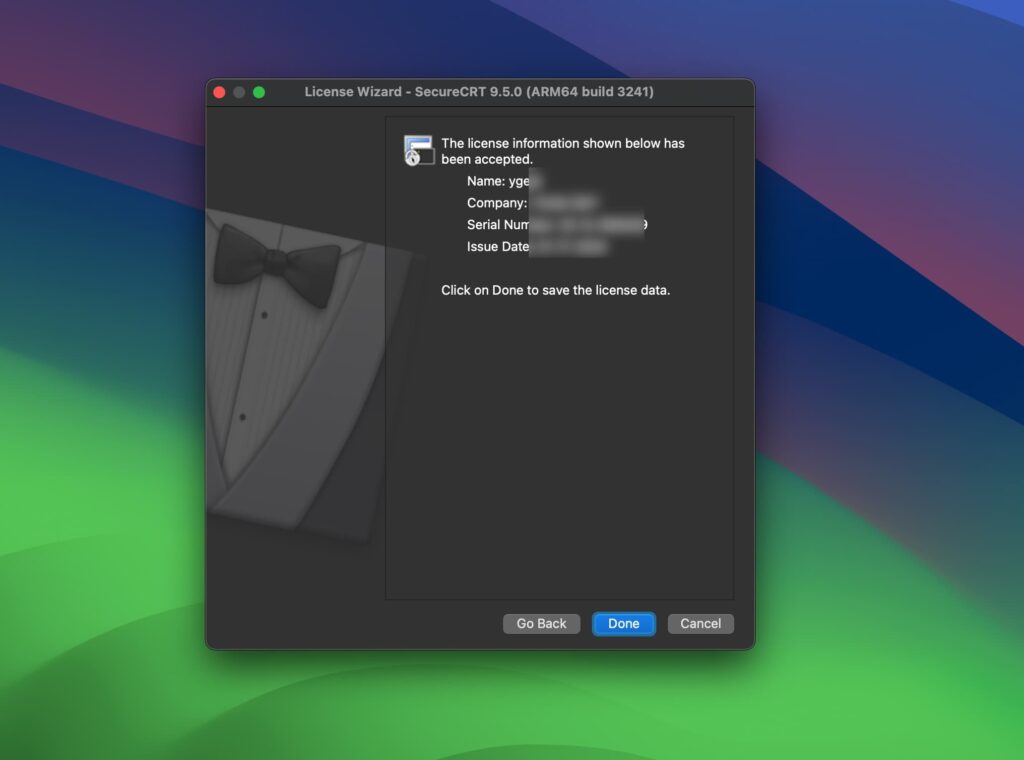This screenshot has width=1024, height=760.
Task: Click the wizard content area background
Action: click(560, 450)
